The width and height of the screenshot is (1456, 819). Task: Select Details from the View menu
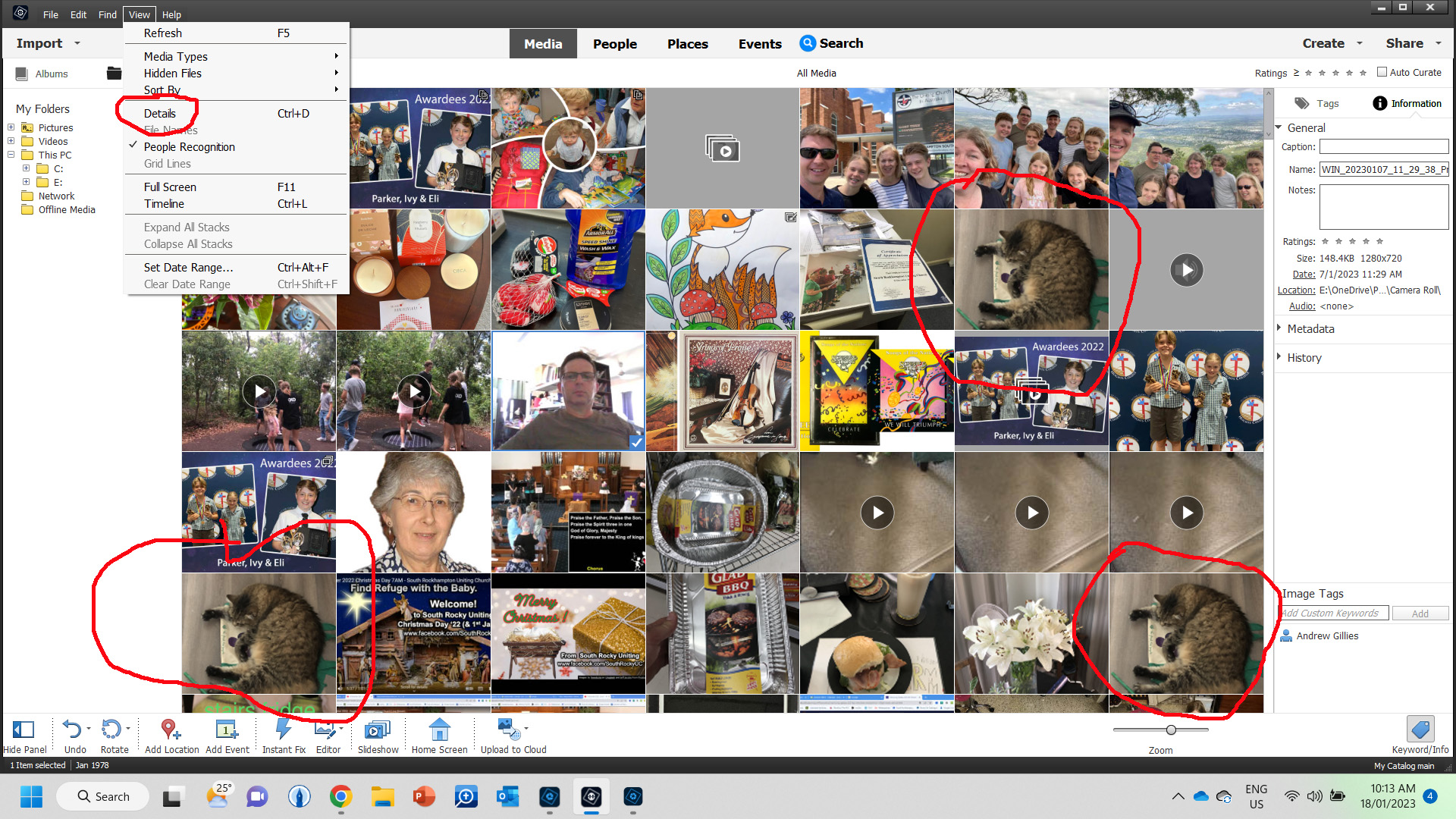point(160,113)
